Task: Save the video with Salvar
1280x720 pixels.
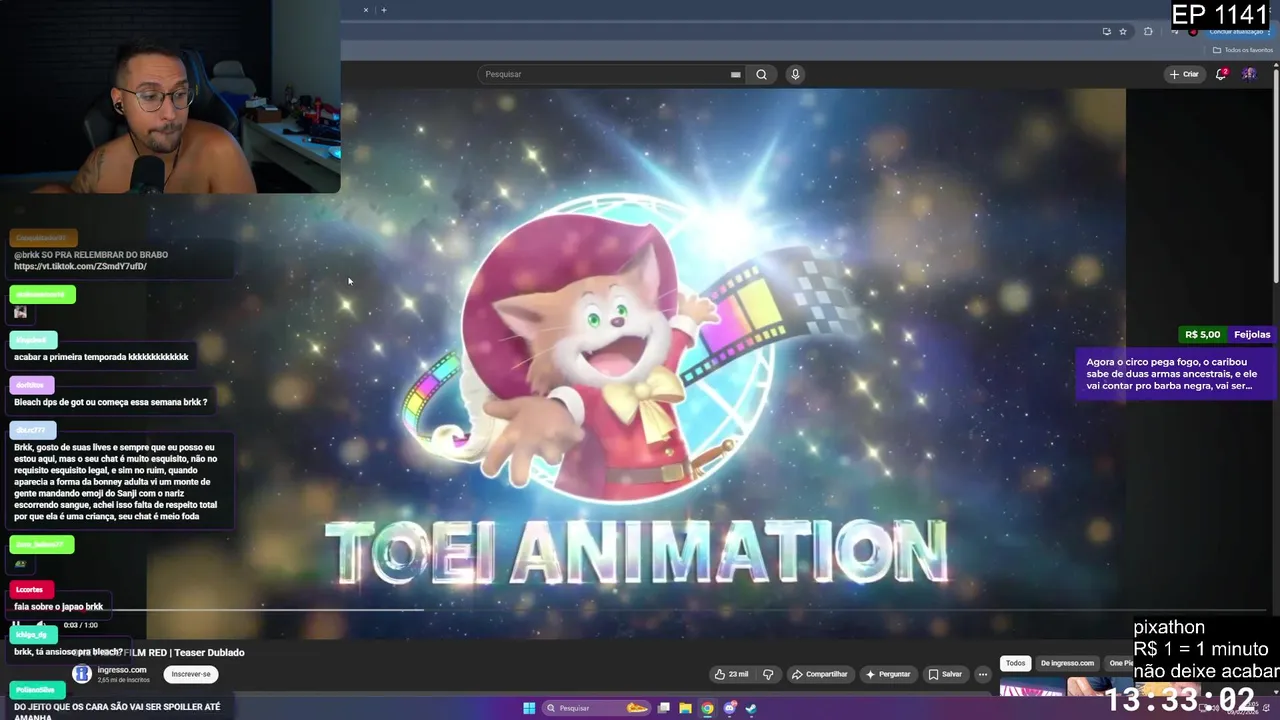Action: (x=944, y=674)
